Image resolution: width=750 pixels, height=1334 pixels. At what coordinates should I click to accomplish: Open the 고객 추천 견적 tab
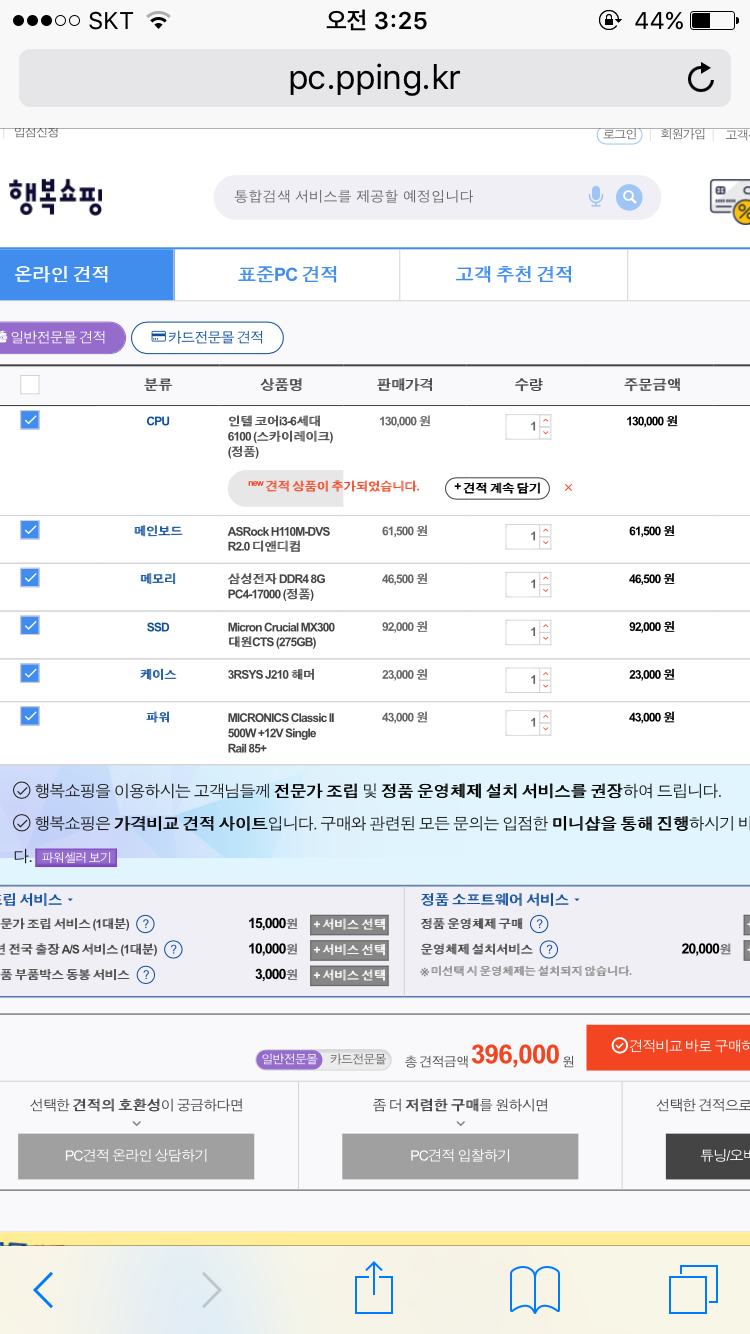pyautogui.click(x=513, y=274)
